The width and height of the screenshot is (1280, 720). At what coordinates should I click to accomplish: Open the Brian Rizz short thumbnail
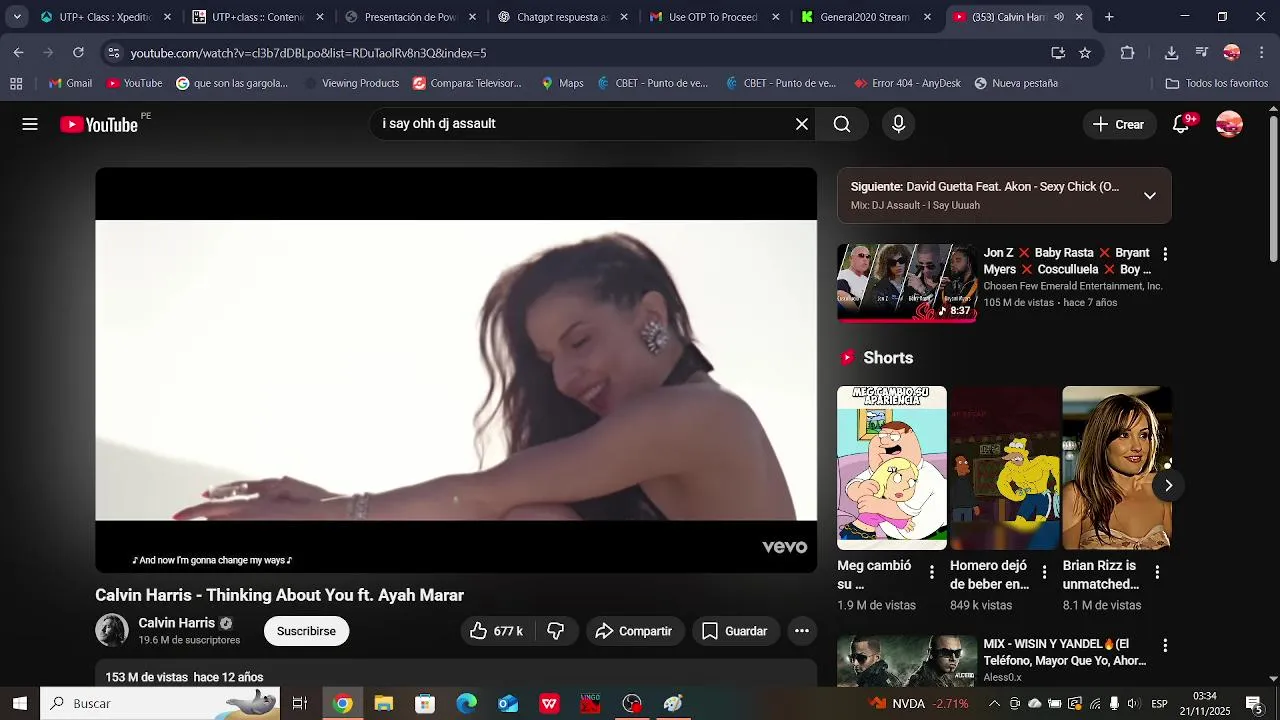pos(1117,468)
